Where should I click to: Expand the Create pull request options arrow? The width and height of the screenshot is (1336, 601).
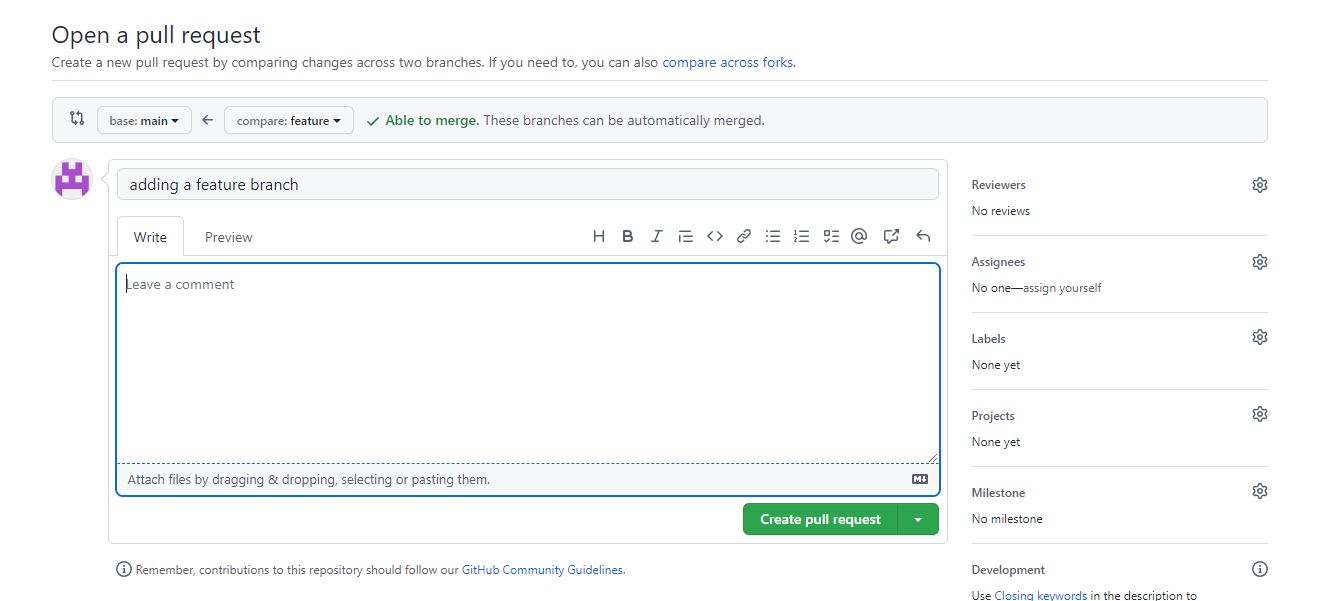(x=918, y=519)
